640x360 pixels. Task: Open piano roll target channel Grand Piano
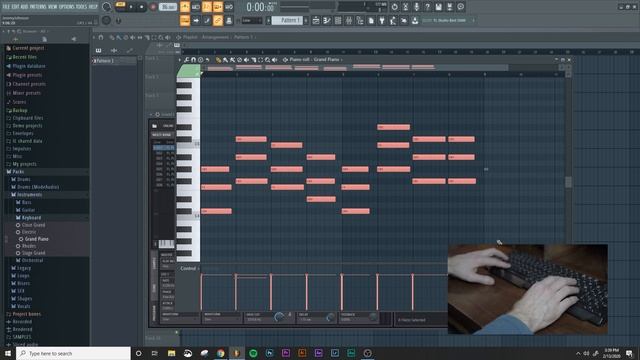[327, 60]
